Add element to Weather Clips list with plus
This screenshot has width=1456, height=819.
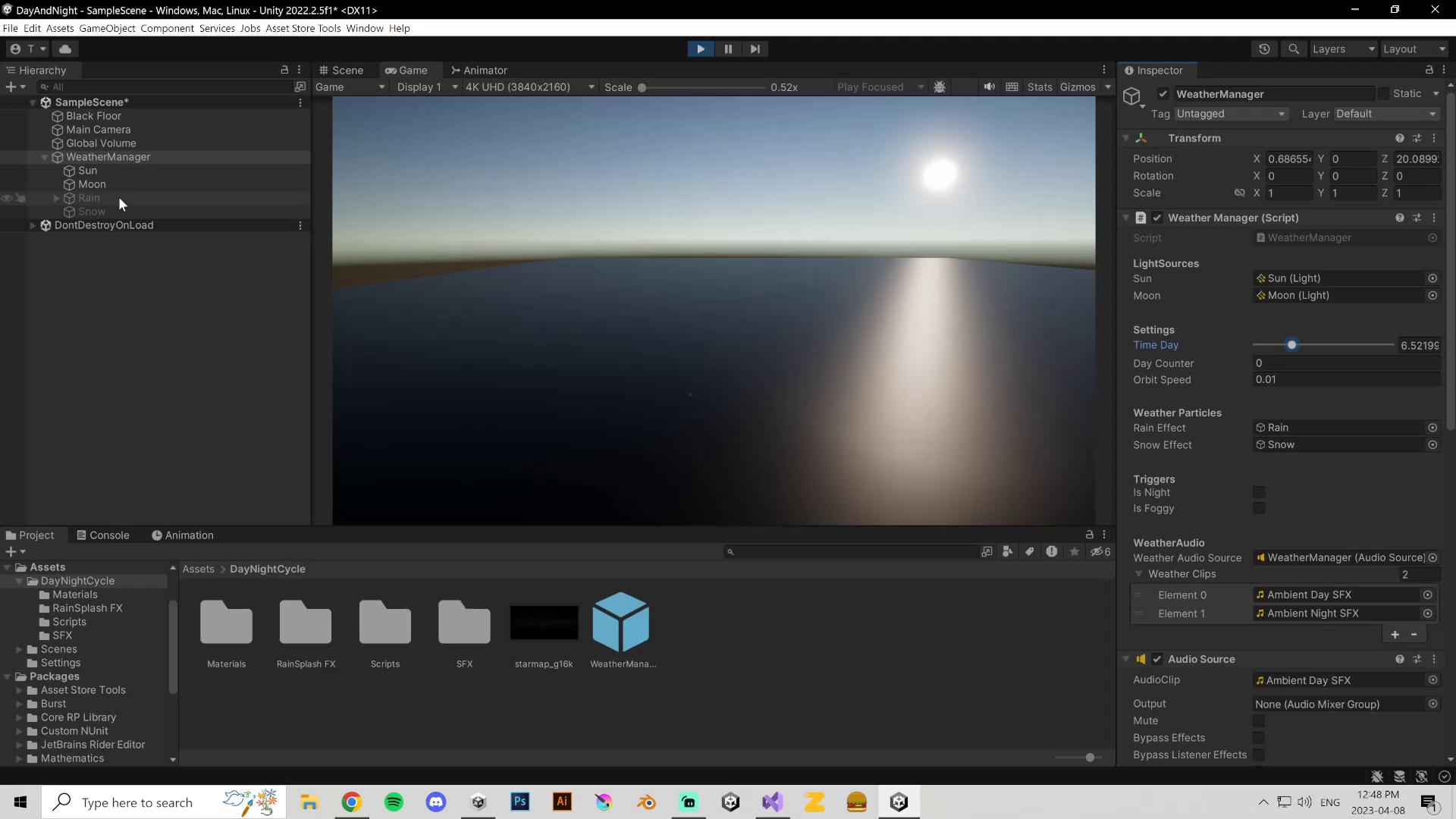pyautogui.click(x=1395, y=635)
